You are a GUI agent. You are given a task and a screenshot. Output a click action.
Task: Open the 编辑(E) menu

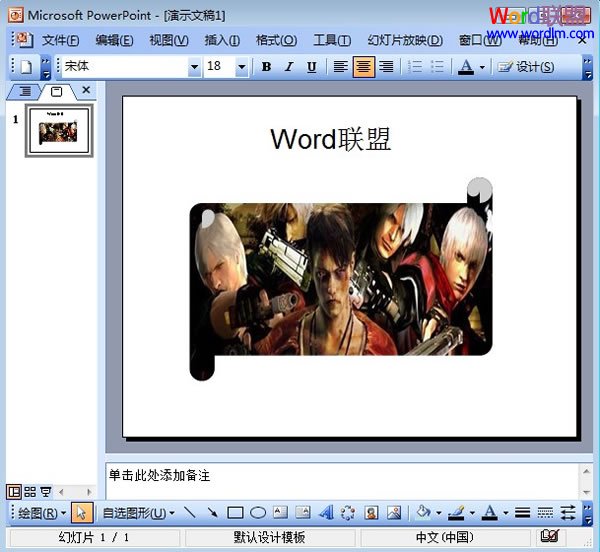[114, 40]
